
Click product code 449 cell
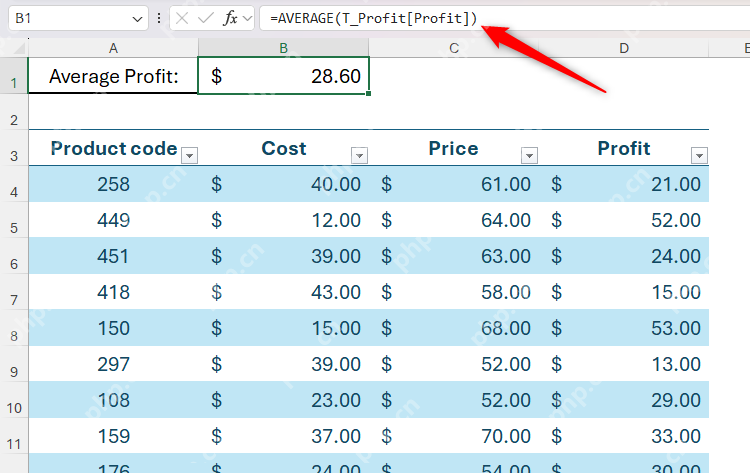(113, 220)
